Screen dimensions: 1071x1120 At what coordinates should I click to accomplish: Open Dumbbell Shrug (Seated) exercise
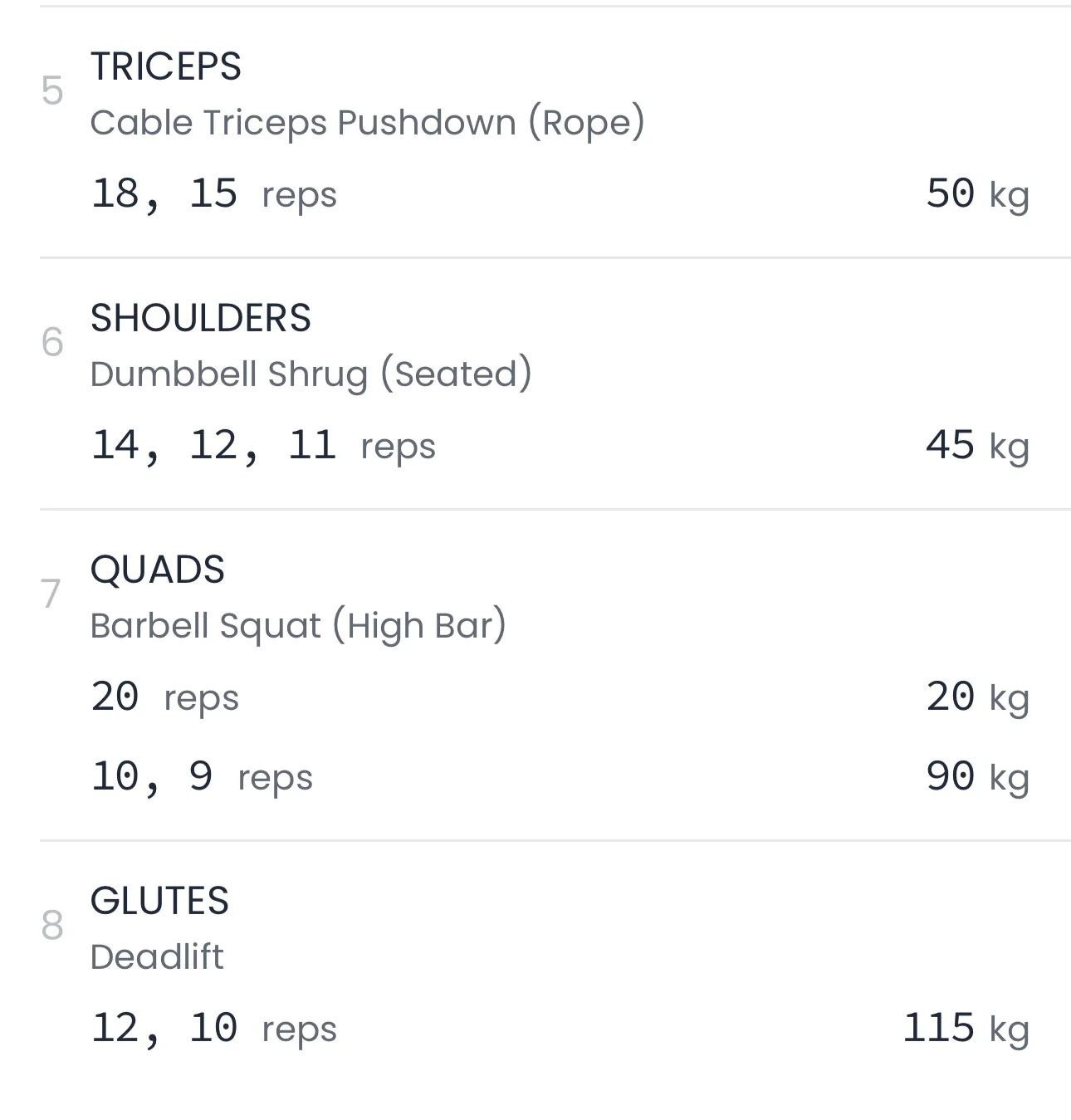[311, 374]
